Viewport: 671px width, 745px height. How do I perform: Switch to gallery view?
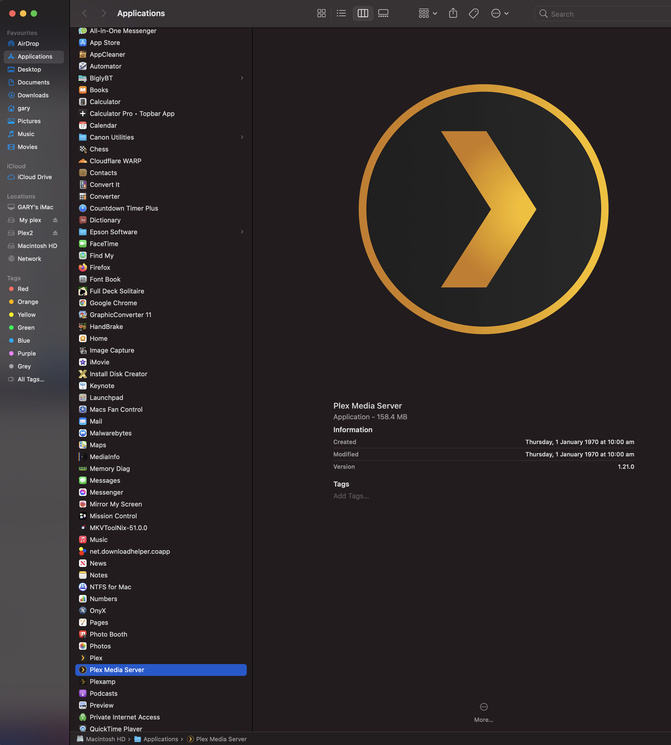coord(383,13)
